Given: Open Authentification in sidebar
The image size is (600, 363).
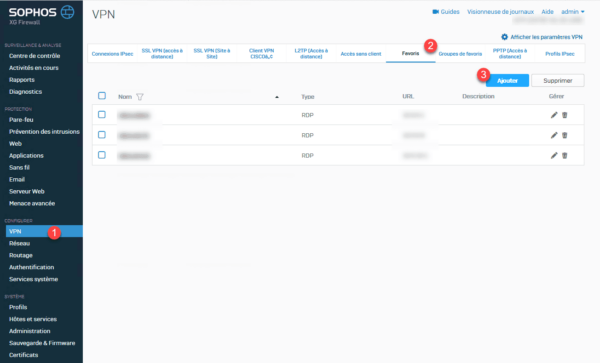Looking at the screenshot, I should [31, 267].
